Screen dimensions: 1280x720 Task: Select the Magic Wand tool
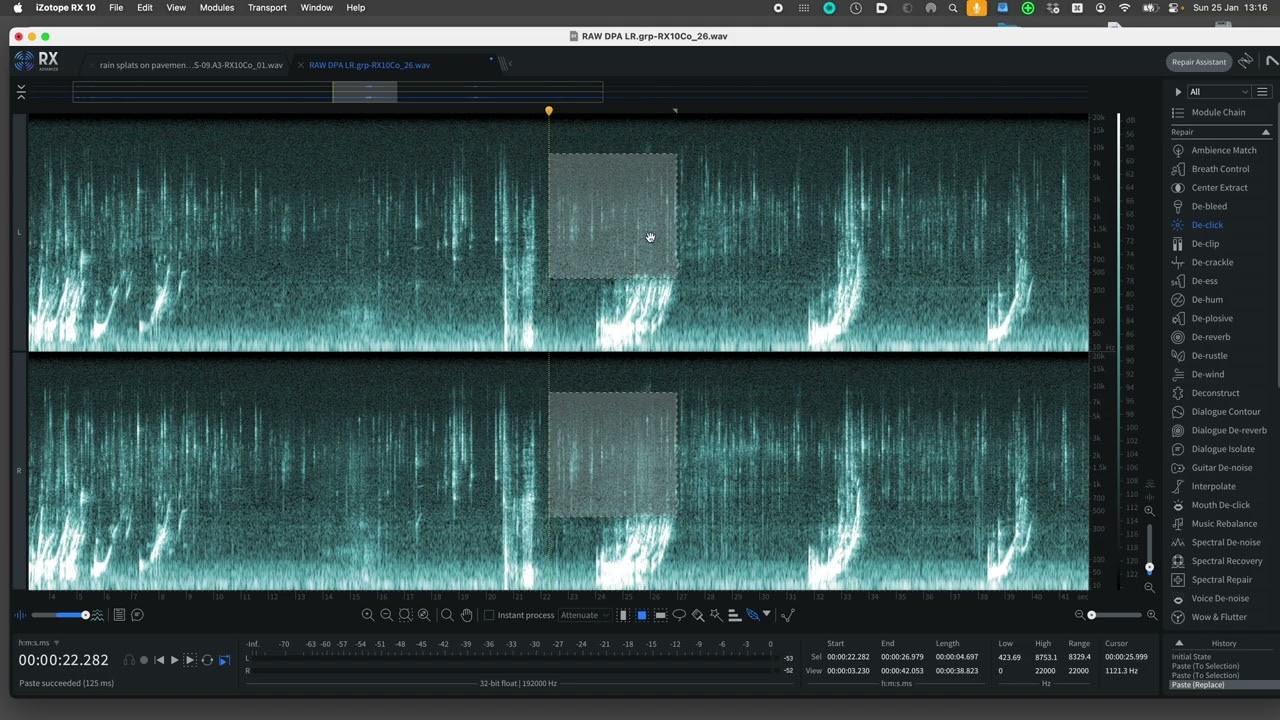click(x=716, y=615)
